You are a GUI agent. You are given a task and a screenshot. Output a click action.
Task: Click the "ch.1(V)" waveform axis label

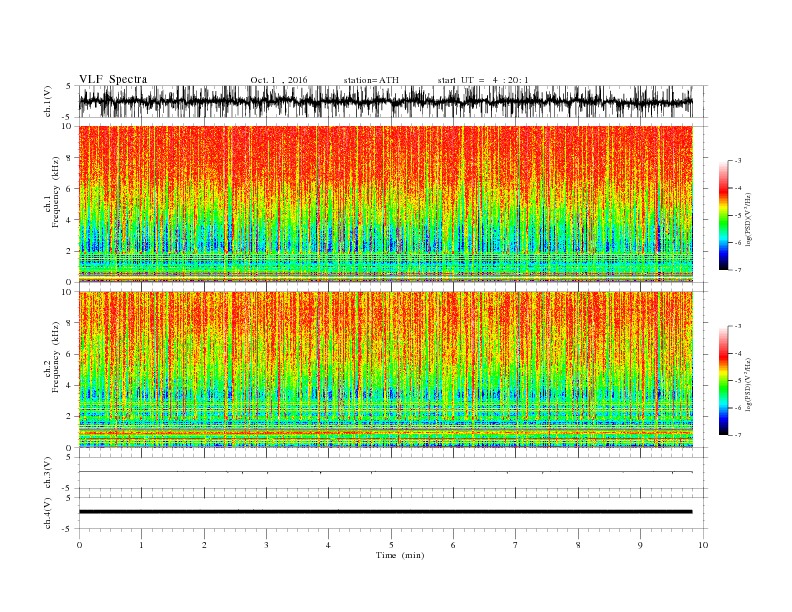(48, 101)
